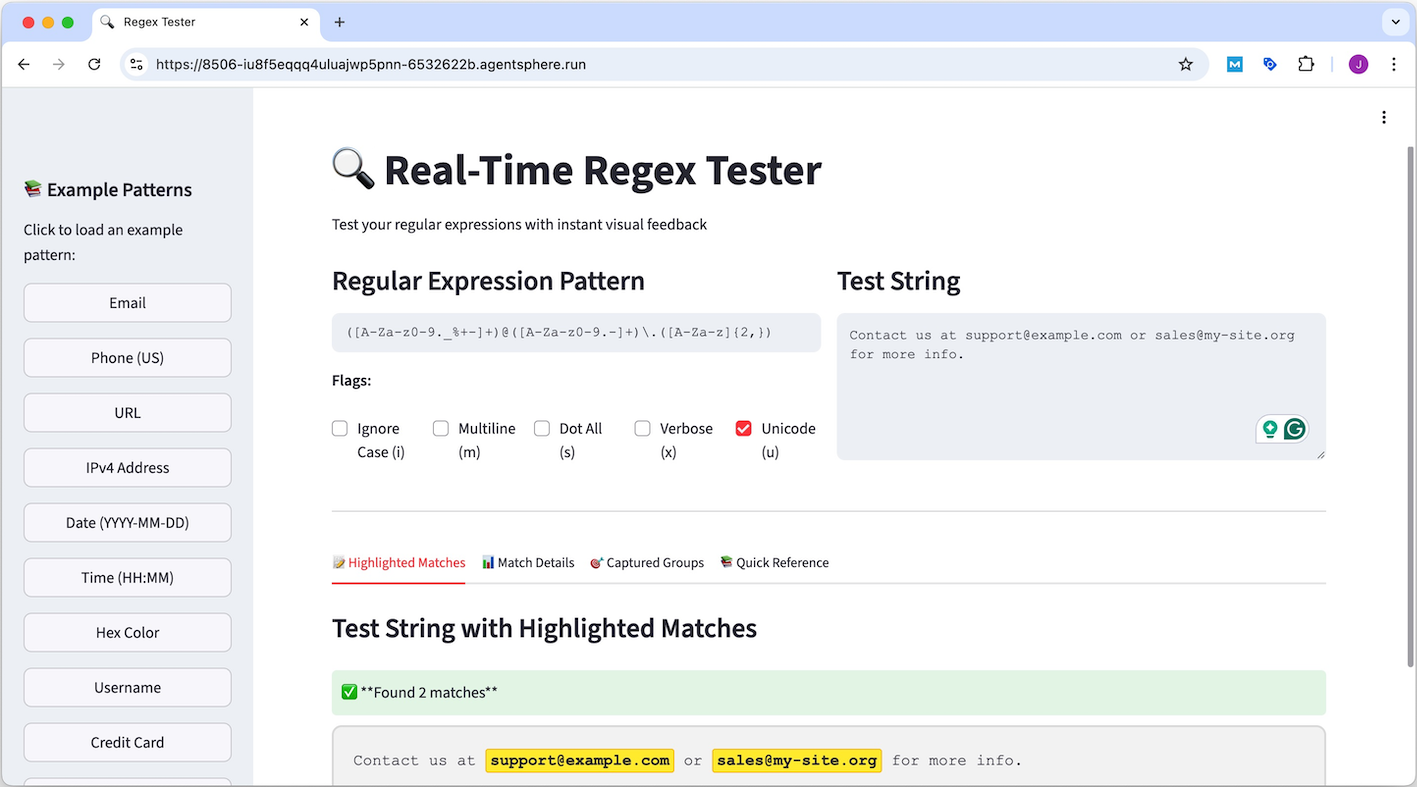Check the Multiline (m) flag
1417x787 pixels.
coord(441,427)
